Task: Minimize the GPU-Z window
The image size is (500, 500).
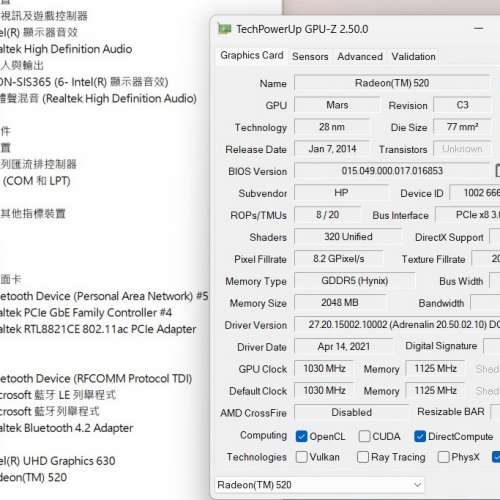Action: coord(479,29)
